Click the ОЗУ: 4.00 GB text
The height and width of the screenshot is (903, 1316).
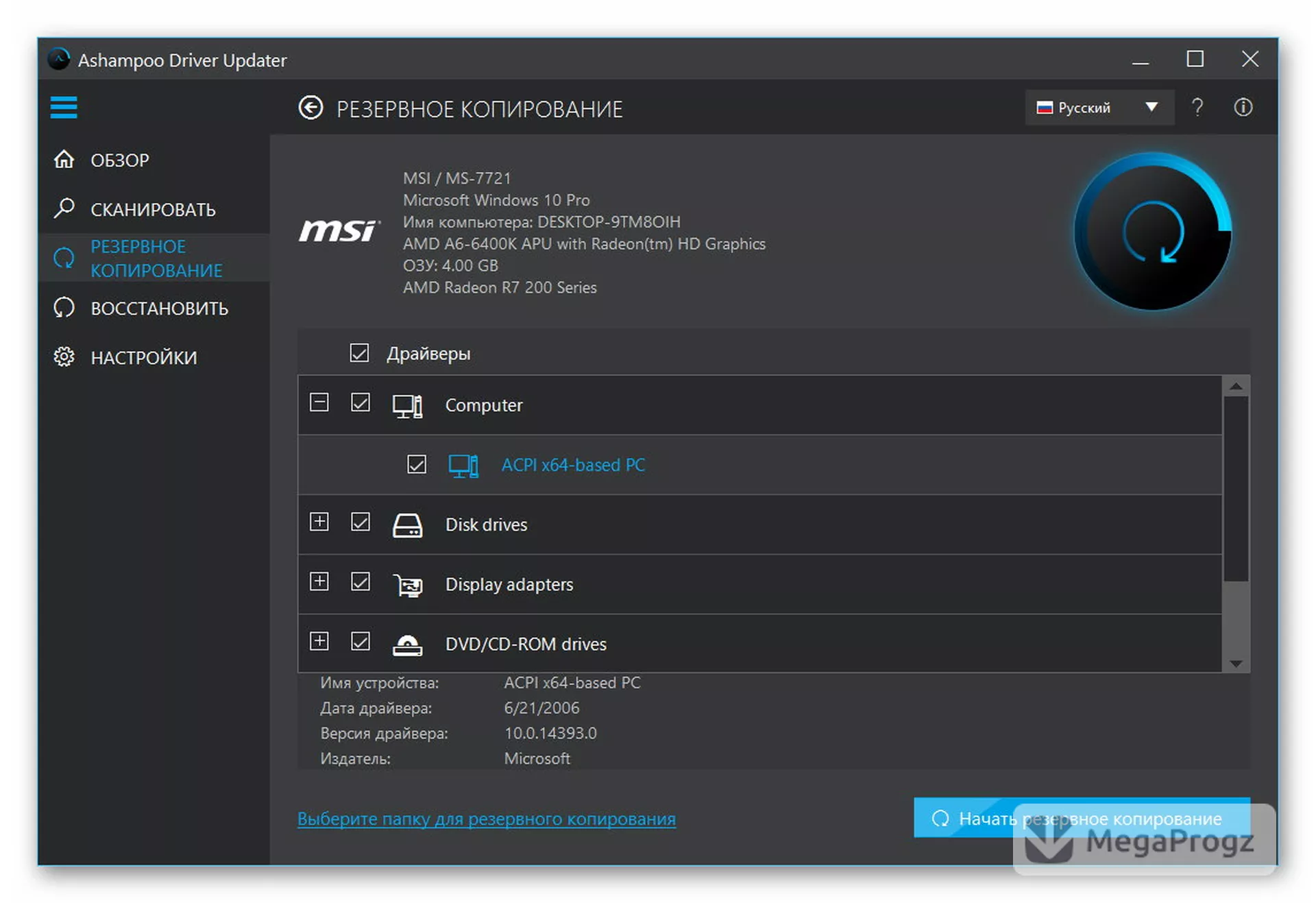coord(450,265)
